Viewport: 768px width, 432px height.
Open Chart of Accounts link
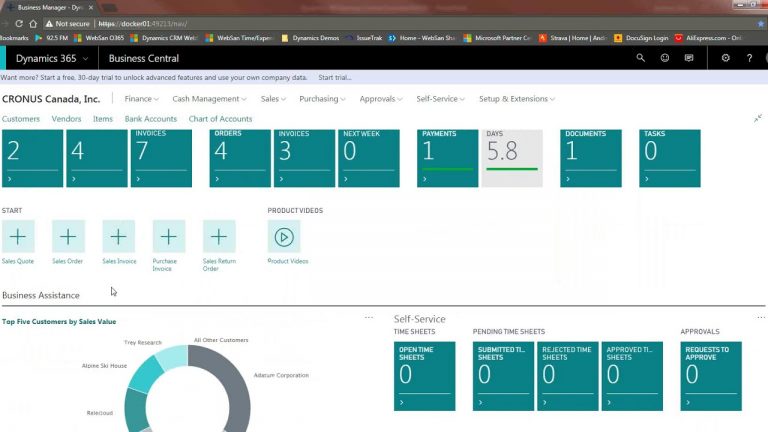[x=220, y=119]
